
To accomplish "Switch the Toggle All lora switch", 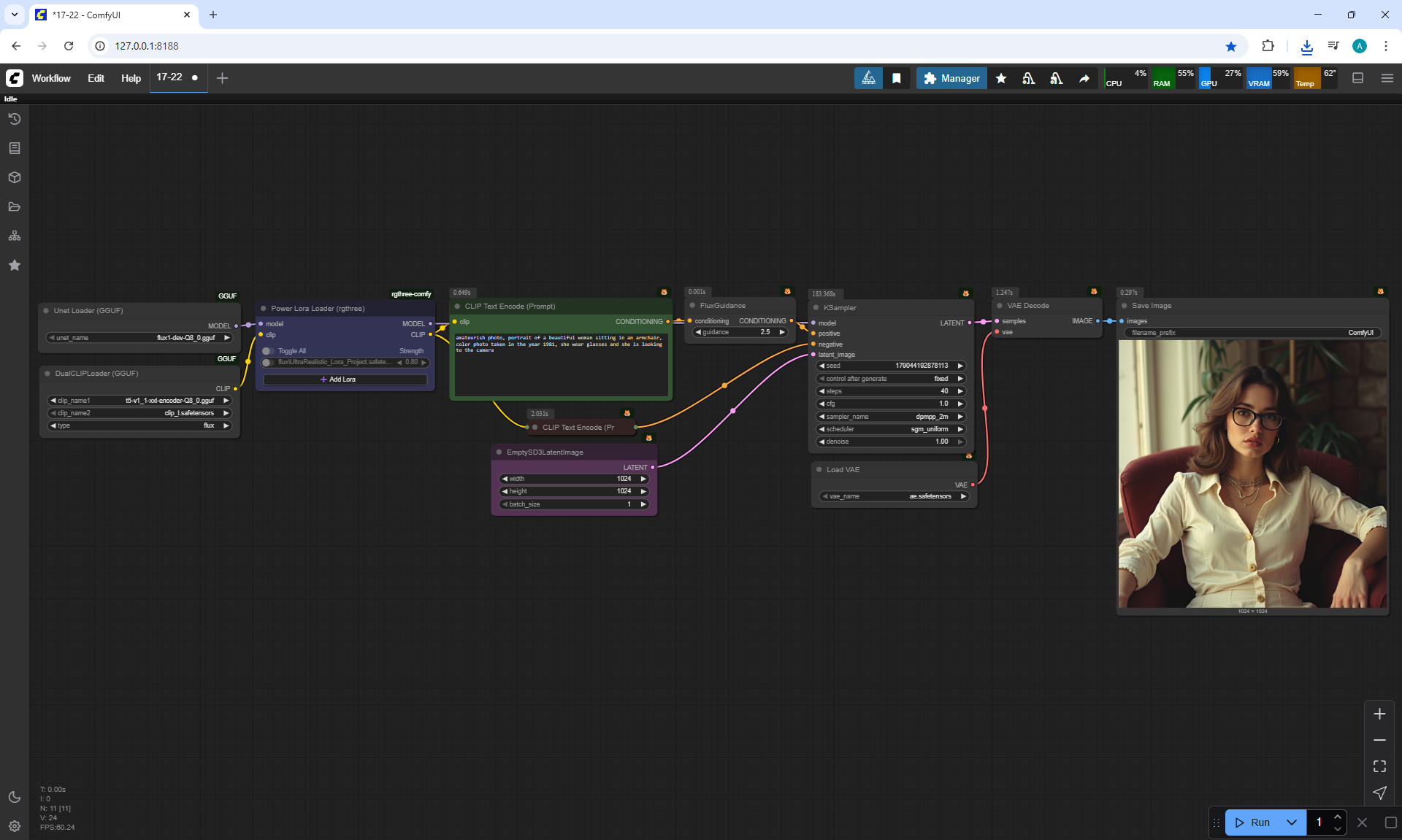I will click(268, 351).
